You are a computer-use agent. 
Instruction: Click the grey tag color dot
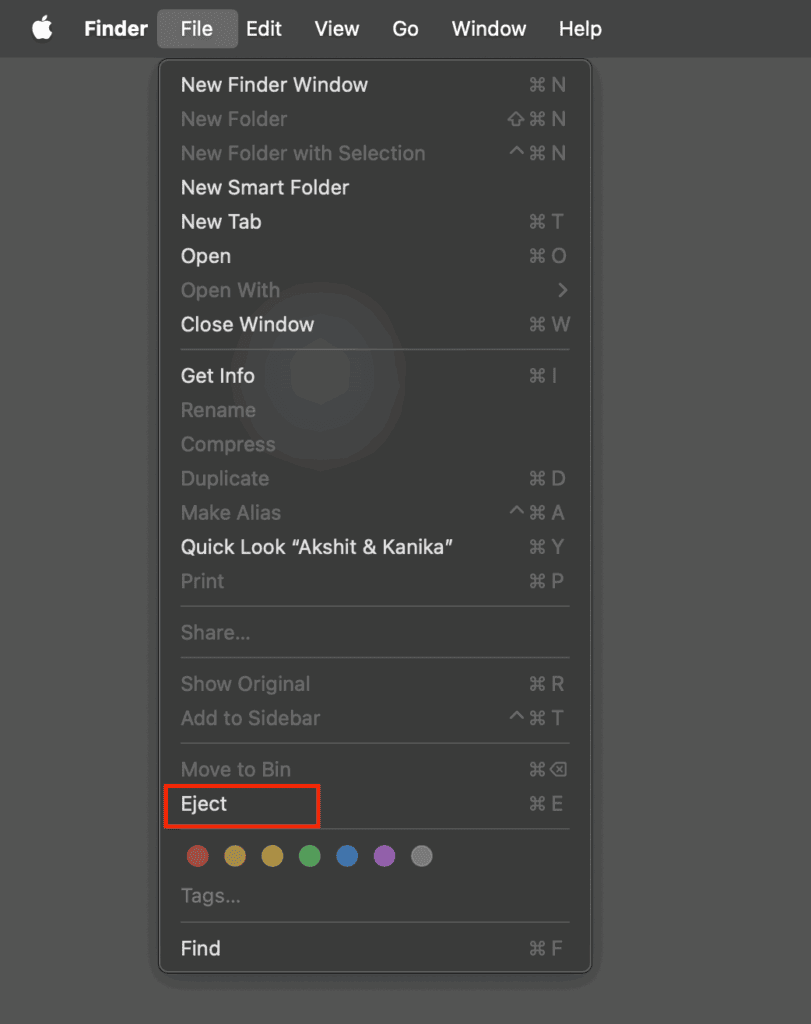click(x=421, y=856)
